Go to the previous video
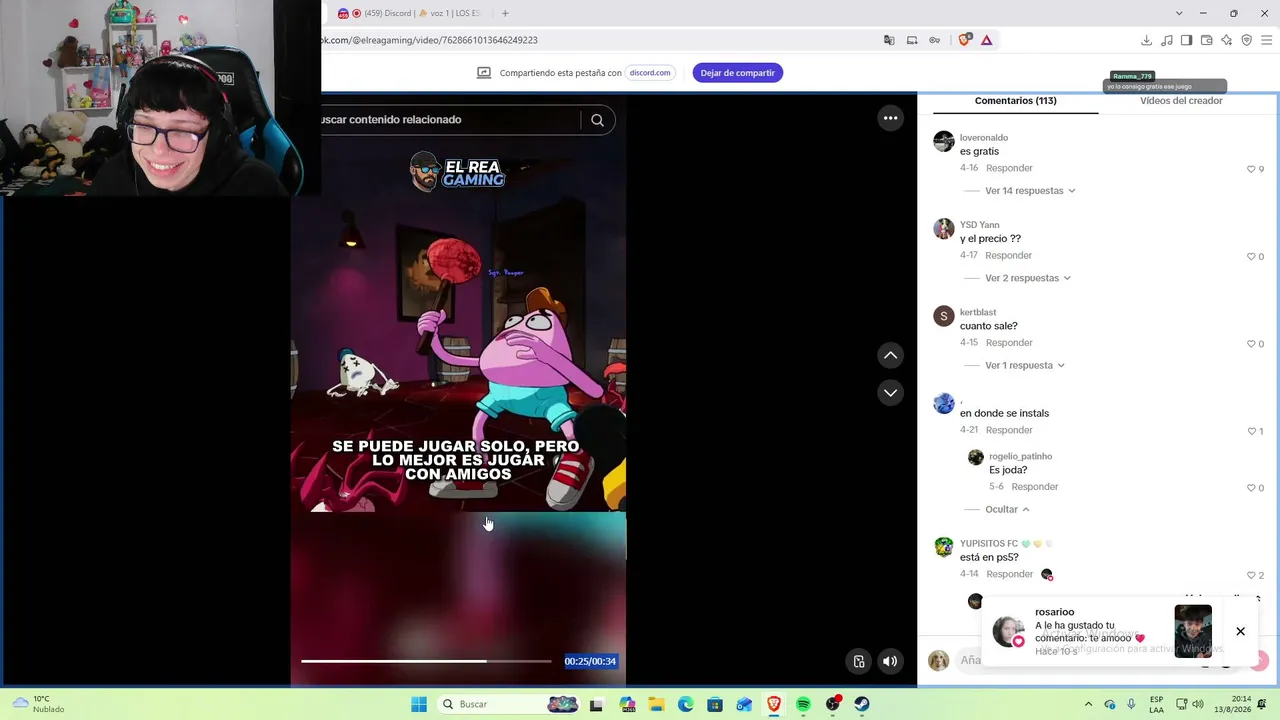Image resolution: width=1280 pixels, height=720 pixels. click(x=890, y=355)
